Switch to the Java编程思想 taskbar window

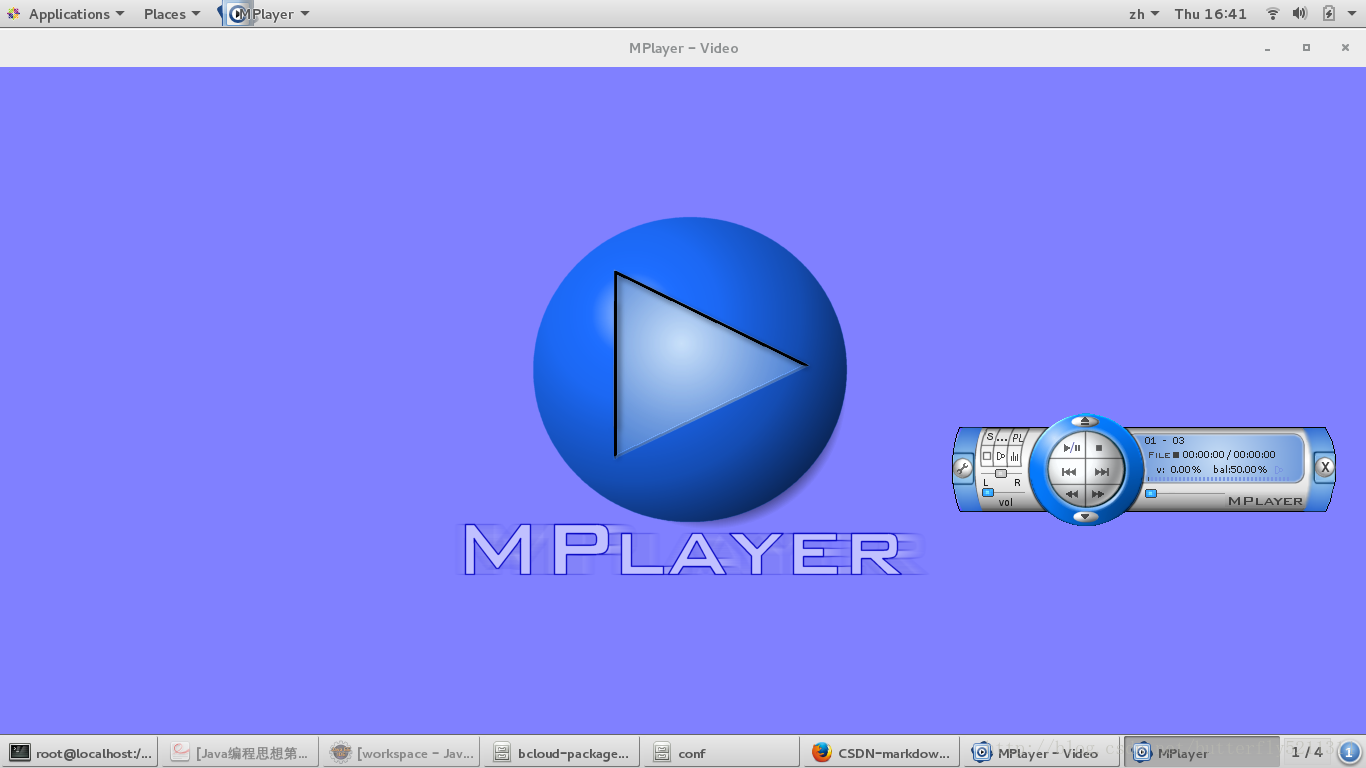click(x=241, y=753)
